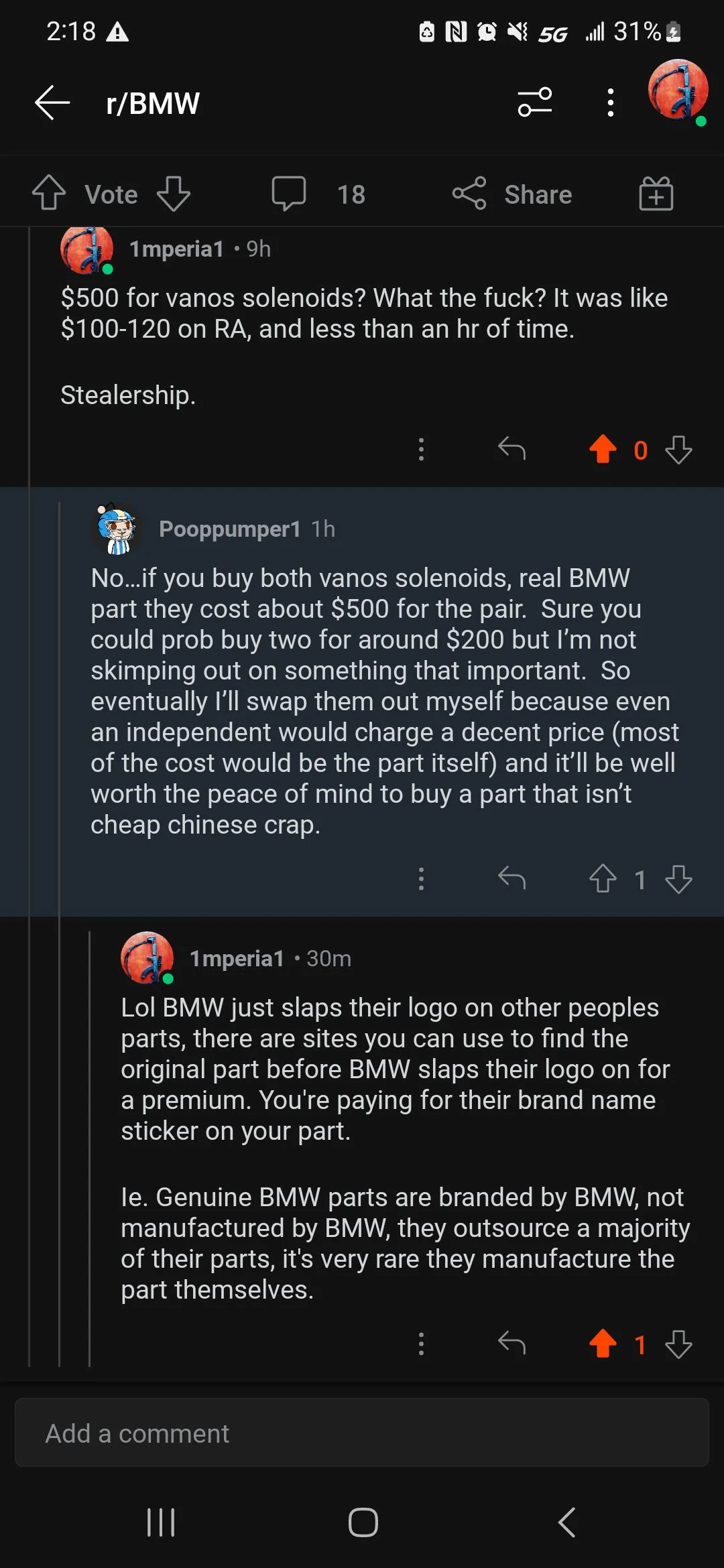Open 1mperia1's profile from the 9h comment
Screen dimensions: 724x1568
(x=176, y=249)
